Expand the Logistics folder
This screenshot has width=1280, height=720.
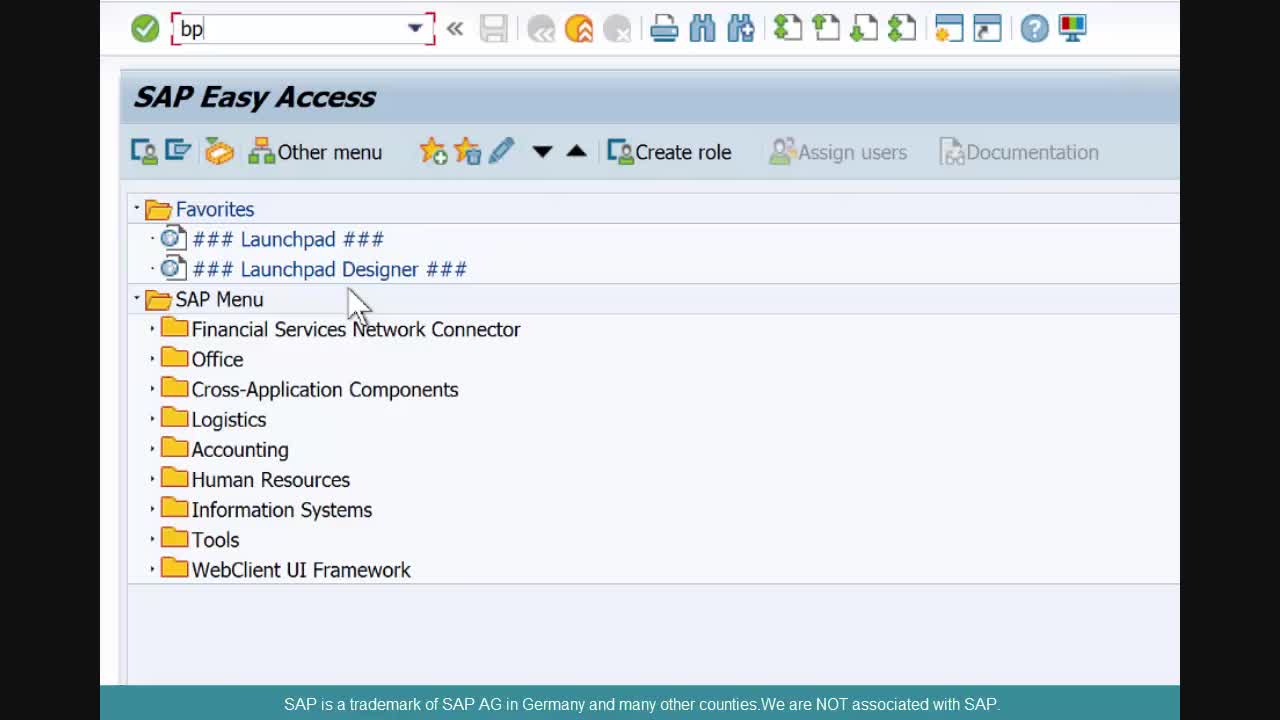[153, 419]
